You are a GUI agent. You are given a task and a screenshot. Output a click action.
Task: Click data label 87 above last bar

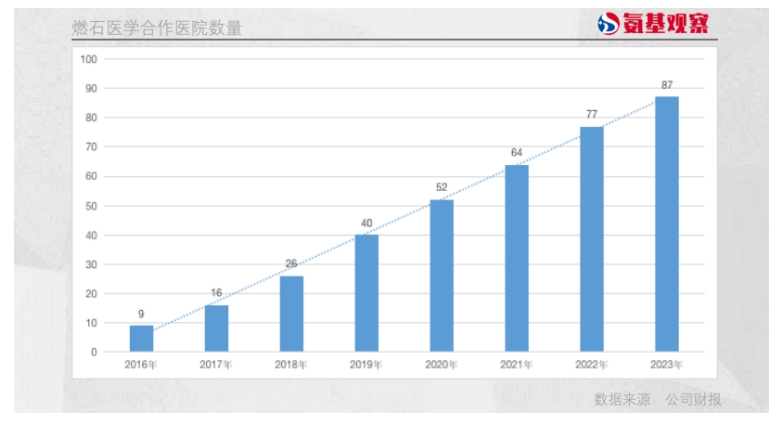tap(666, 85)
